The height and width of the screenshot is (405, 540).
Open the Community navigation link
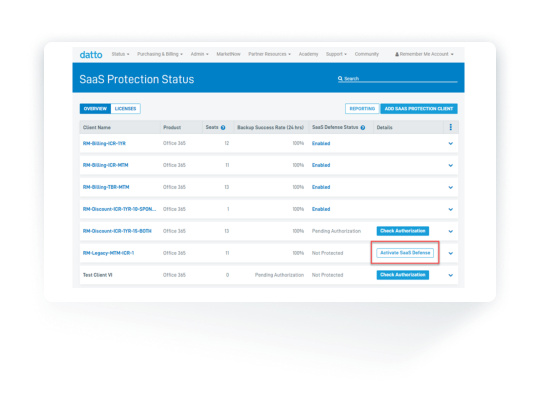point(366,54)
